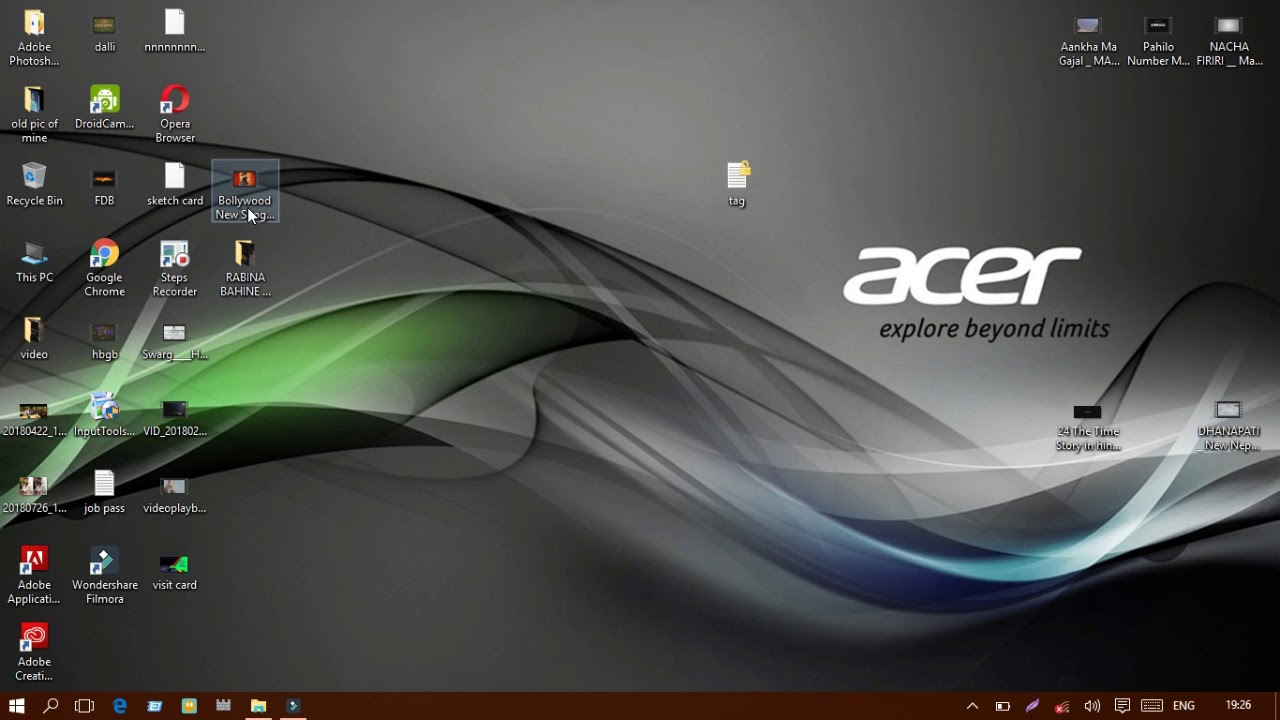Open the volume control speaker icon
Image resolution: width=1280 pixels, height=720 pixels.
click(x=1092, y=706)
